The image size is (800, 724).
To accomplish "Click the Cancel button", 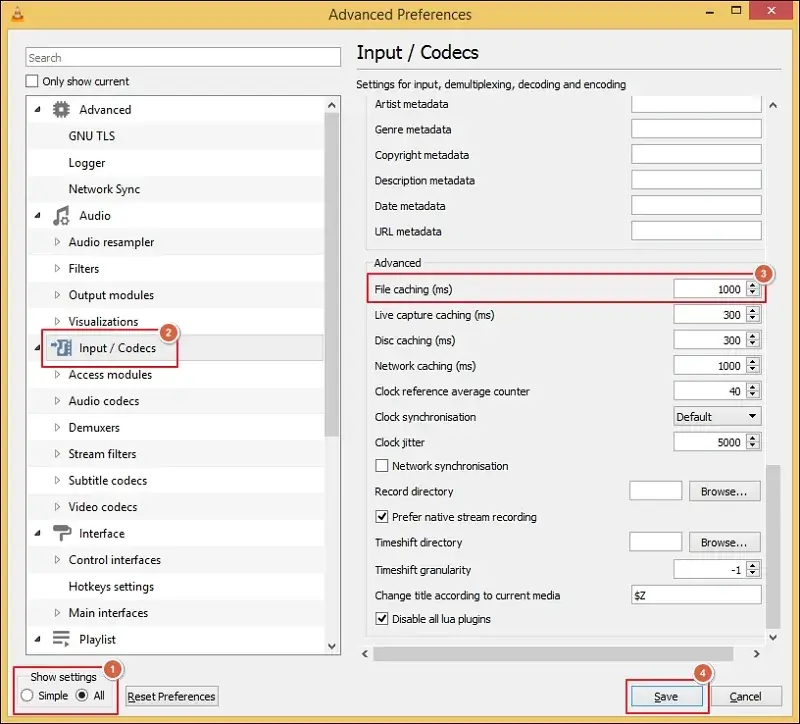I will click(x=745, y=696).
